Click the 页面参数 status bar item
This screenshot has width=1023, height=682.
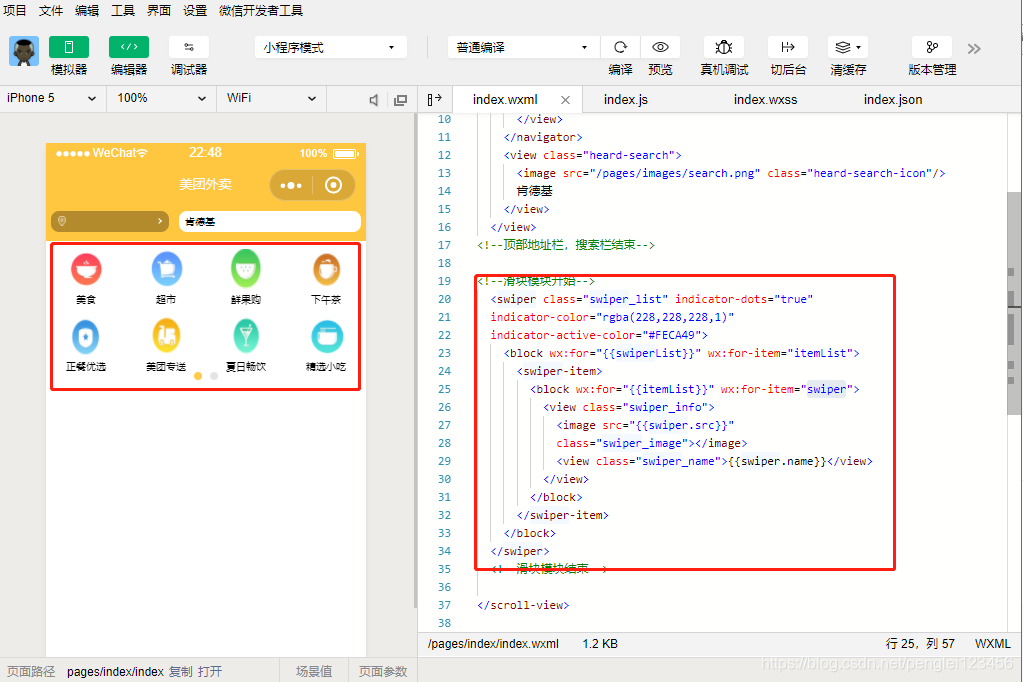[x=383, y=672]
